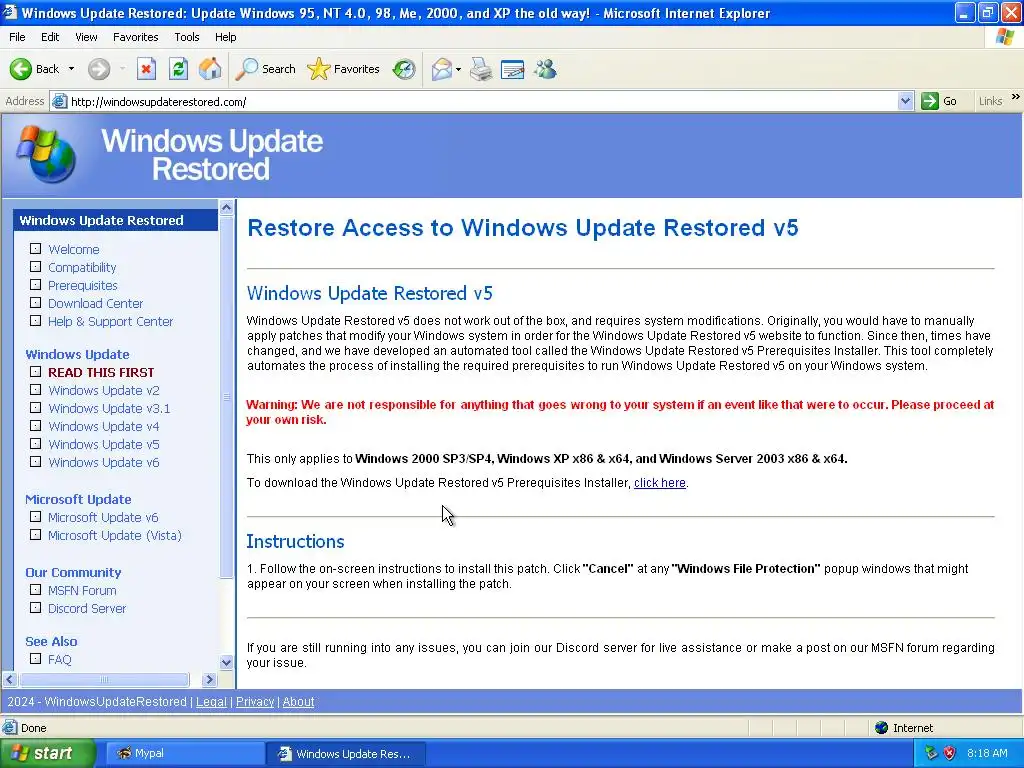
Task: Open Windows Update v6 link
Action: (x=104, y=462)
